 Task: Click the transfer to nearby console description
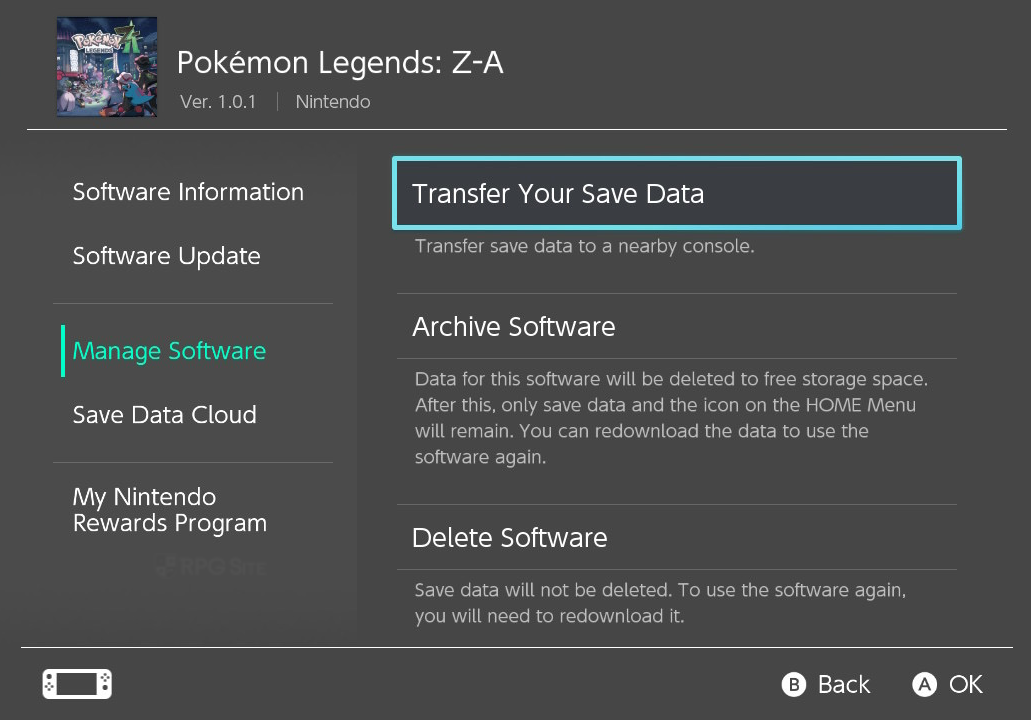[x=584, y=246]
